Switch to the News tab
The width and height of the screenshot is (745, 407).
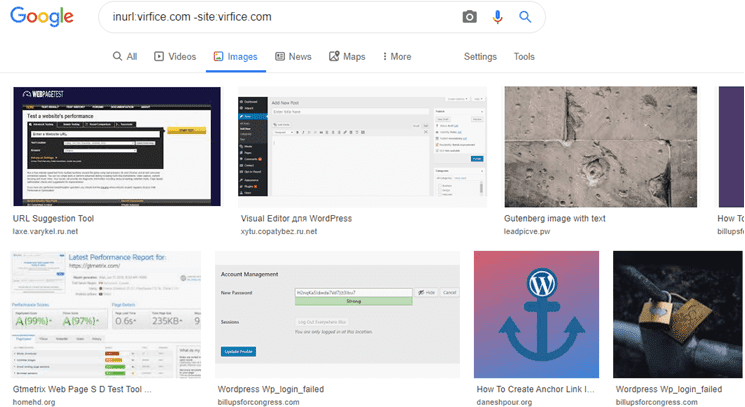point(293,57)
